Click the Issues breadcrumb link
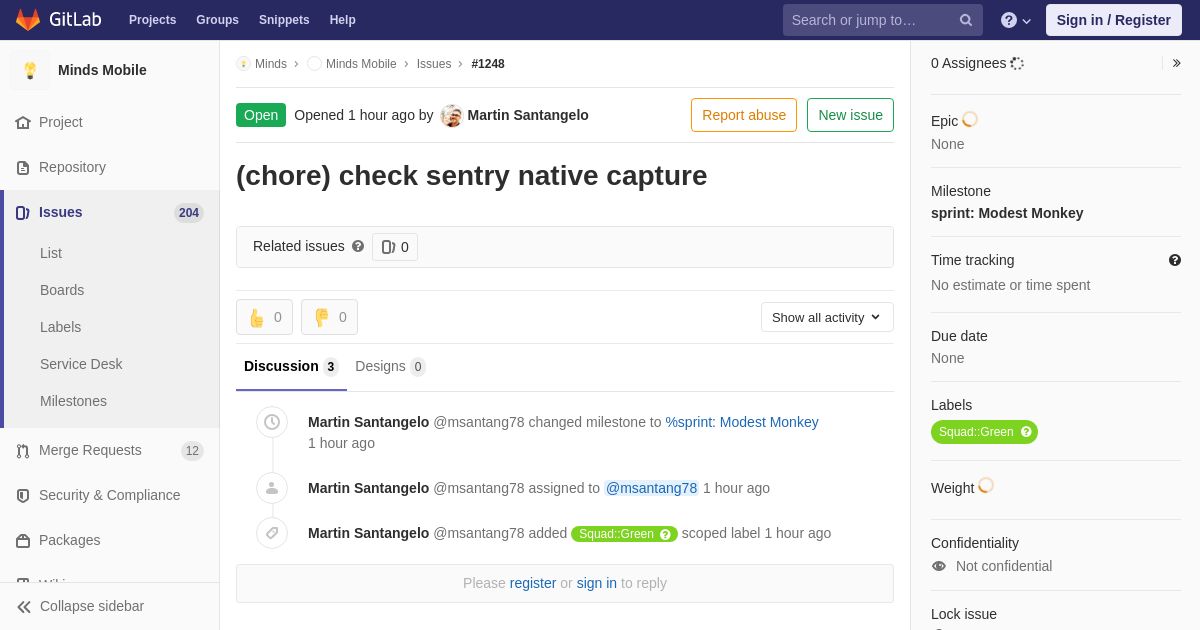Screen dimensions: 1200x630 (434, 64)
